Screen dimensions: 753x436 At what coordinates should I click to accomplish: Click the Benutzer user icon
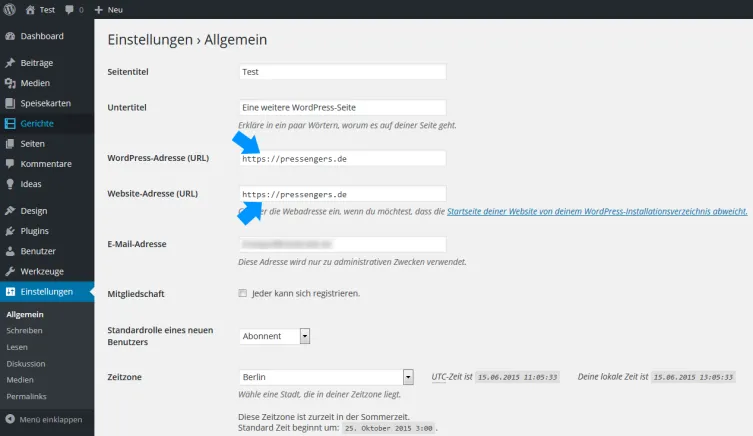(x=10, y=251)
